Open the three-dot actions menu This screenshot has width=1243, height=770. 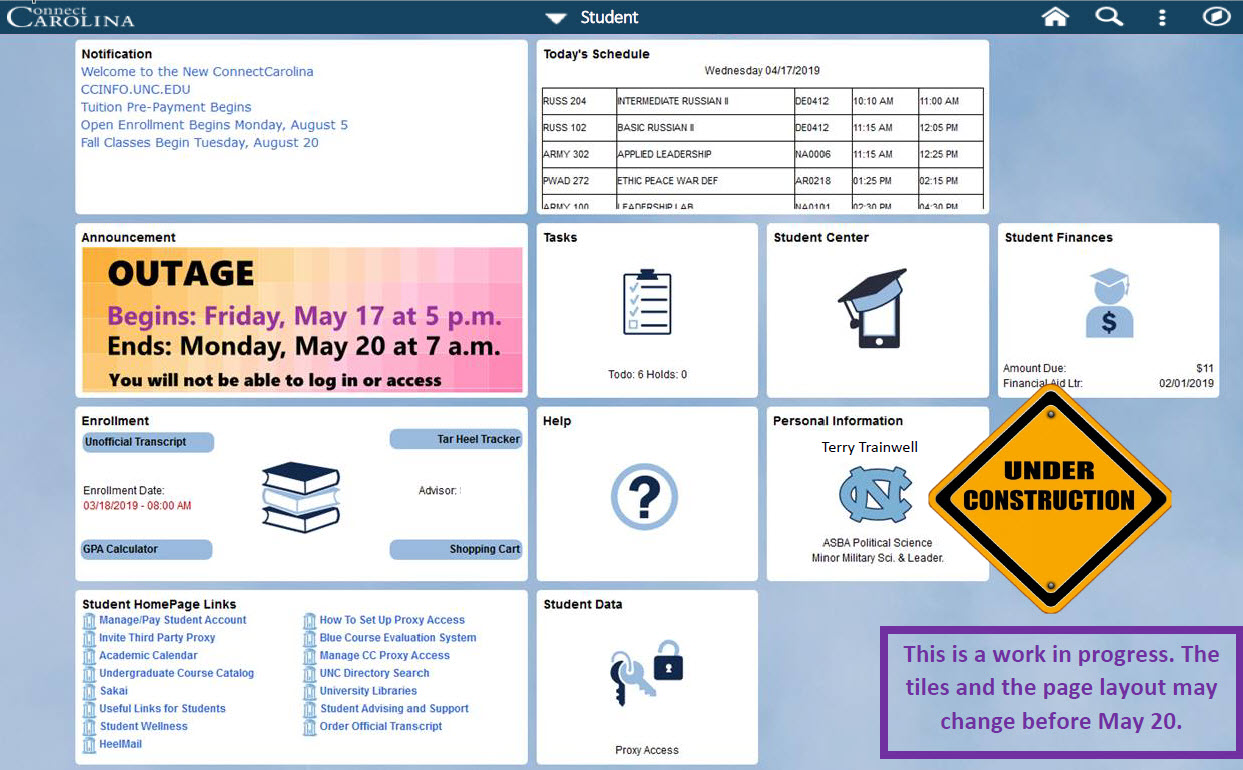[1161, 17]
